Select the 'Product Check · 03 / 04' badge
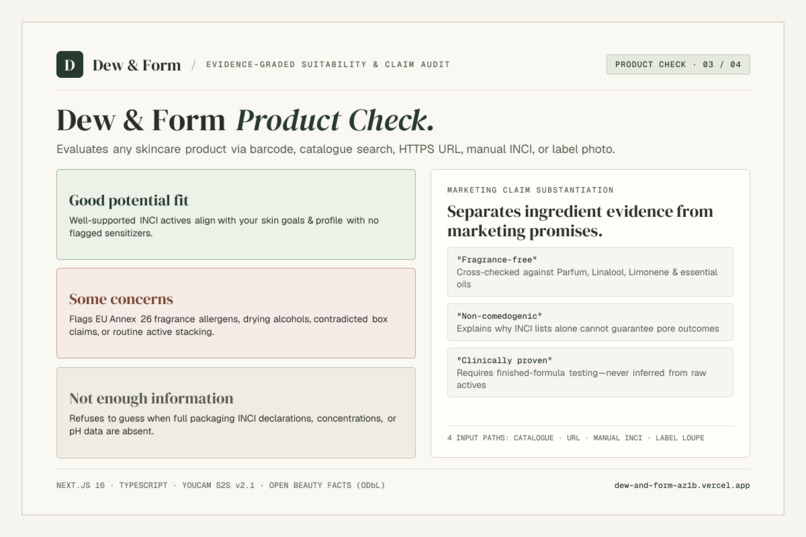 (677, 64)
